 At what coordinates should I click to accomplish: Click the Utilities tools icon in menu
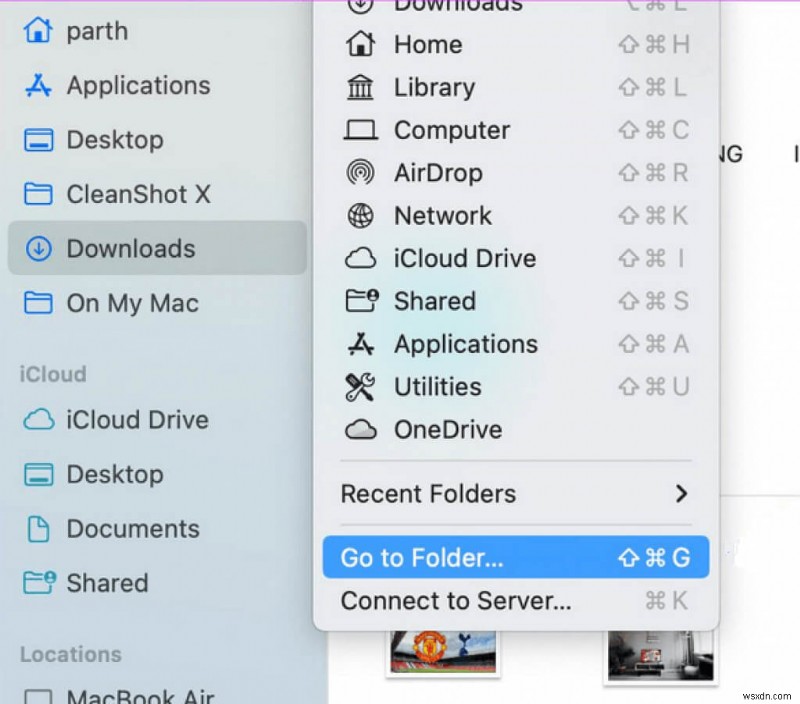[x=360, y=387]
